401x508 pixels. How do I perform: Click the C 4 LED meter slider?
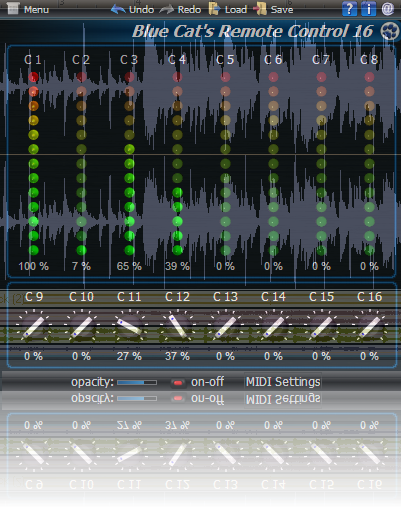click(x=177, y=163)
